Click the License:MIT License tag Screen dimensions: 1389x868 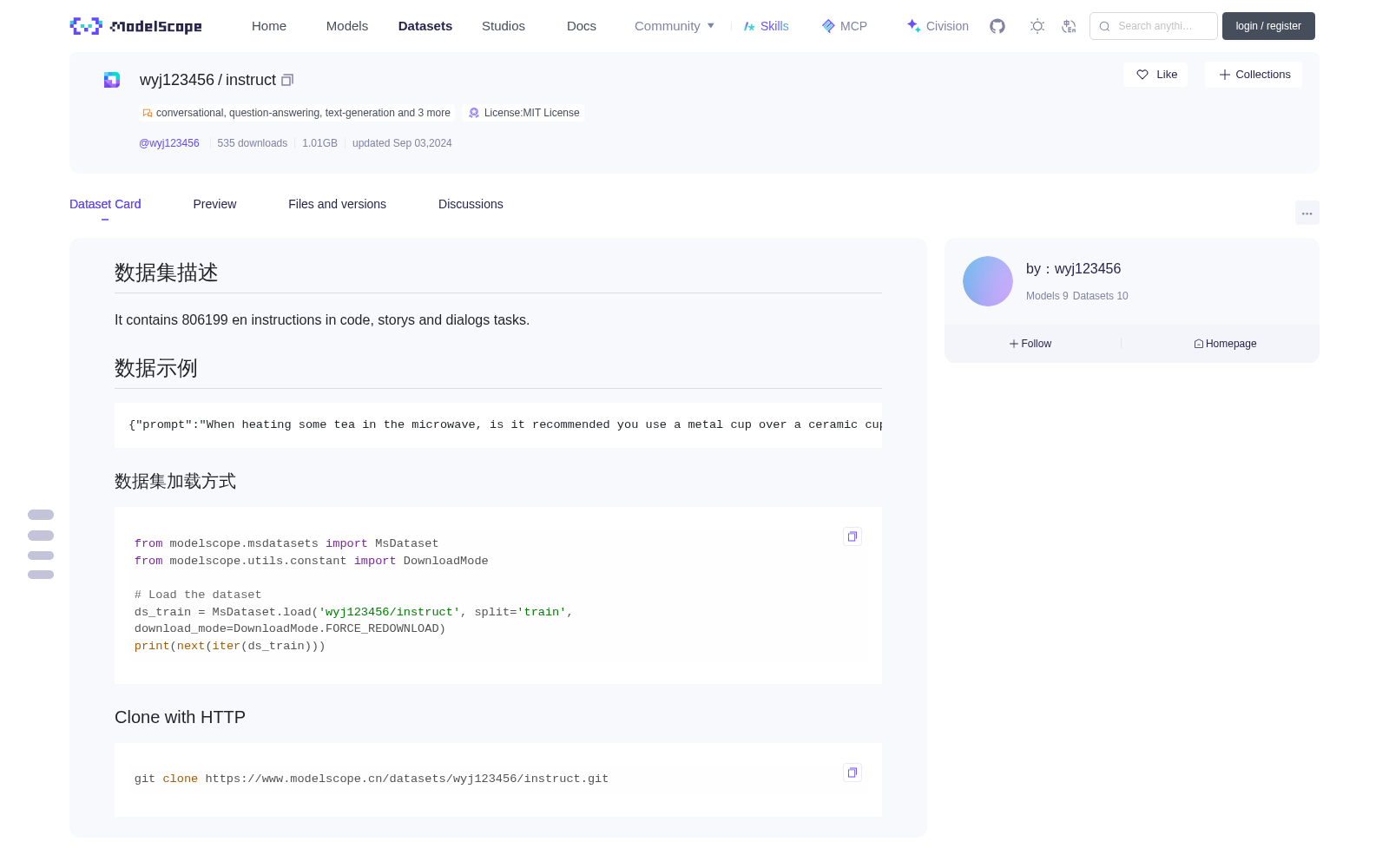524,113
